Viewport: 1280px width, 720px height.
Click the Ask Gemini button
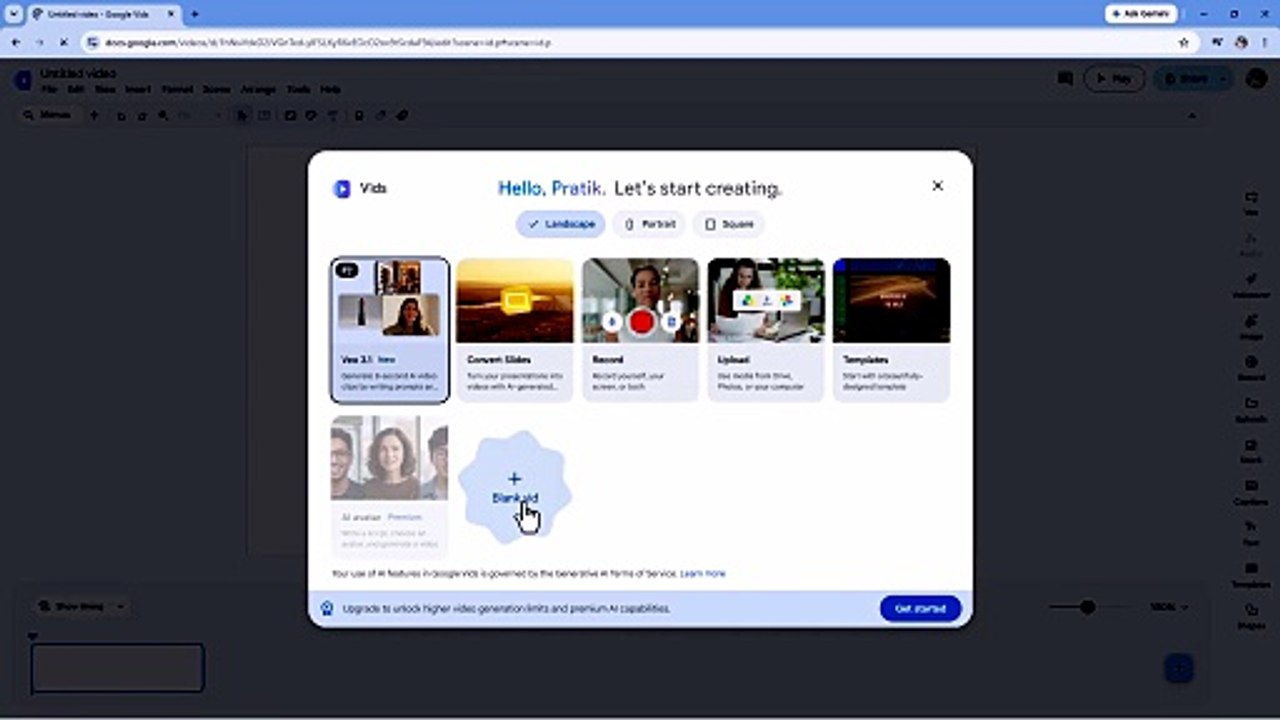tap(1140, 14)
